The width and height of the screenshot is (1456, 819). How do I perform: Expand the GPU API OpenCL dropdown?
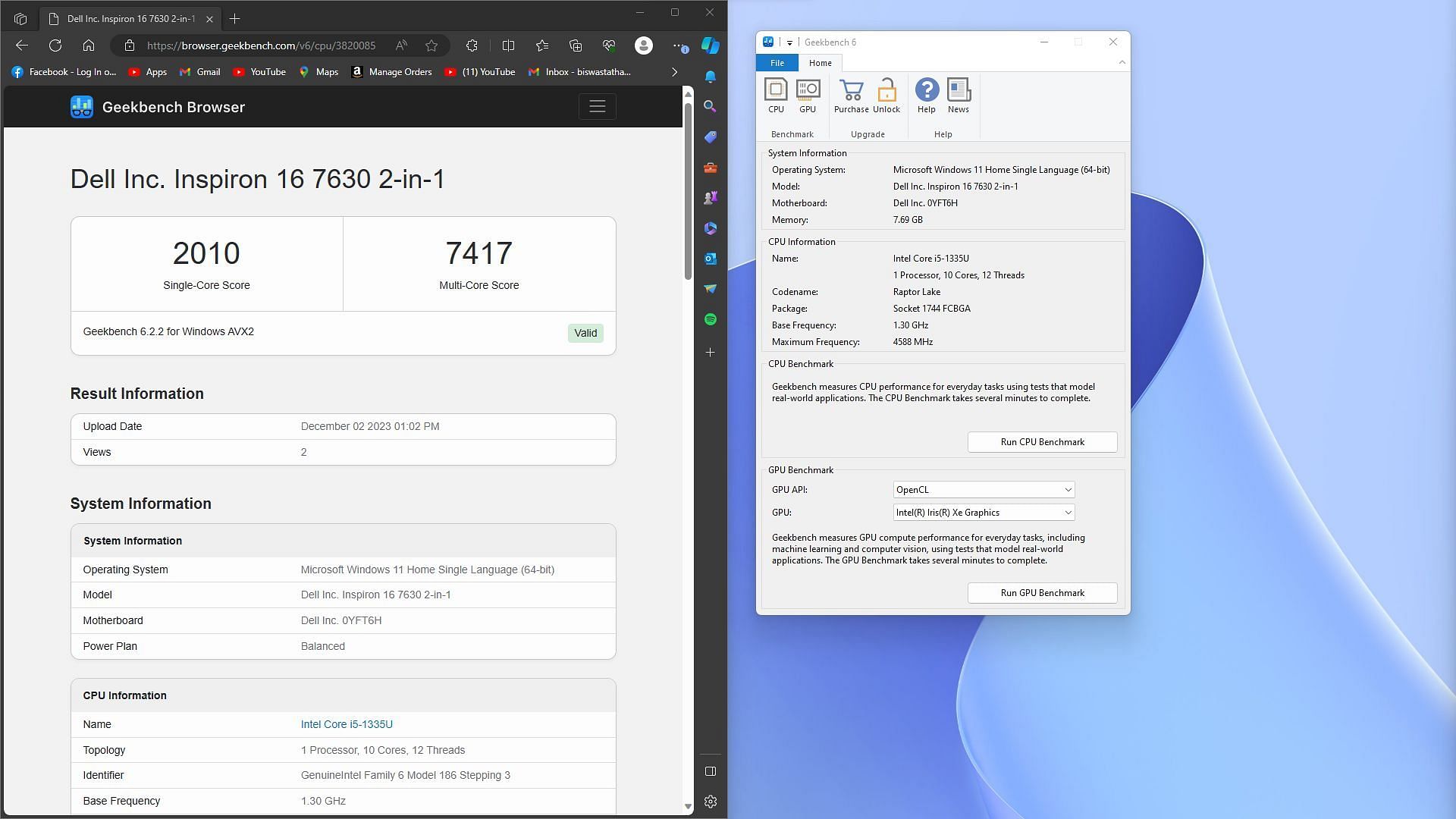(x=984, y=490)
